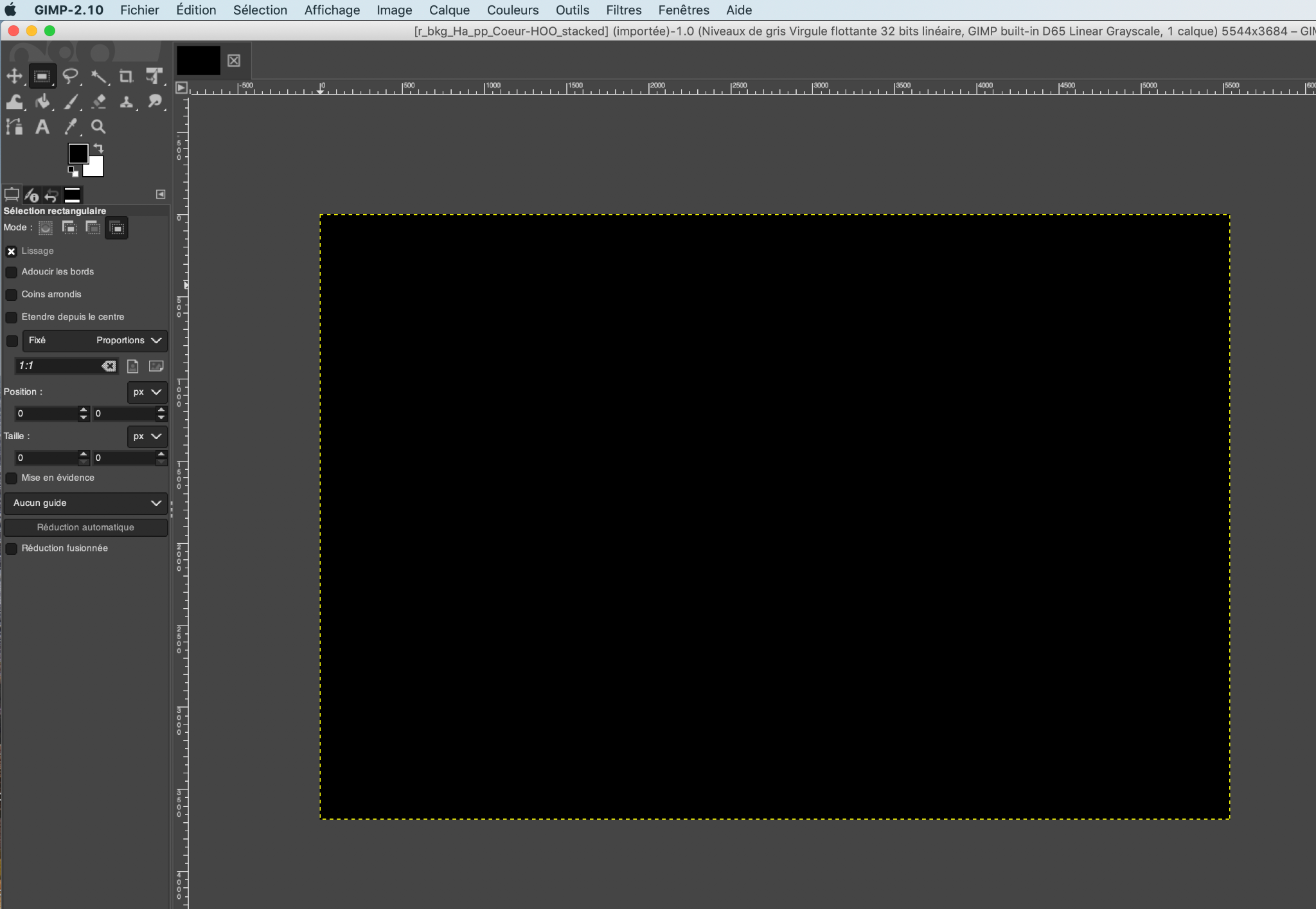
Task: Click the foreground color swatch
Action: [78, 154]
